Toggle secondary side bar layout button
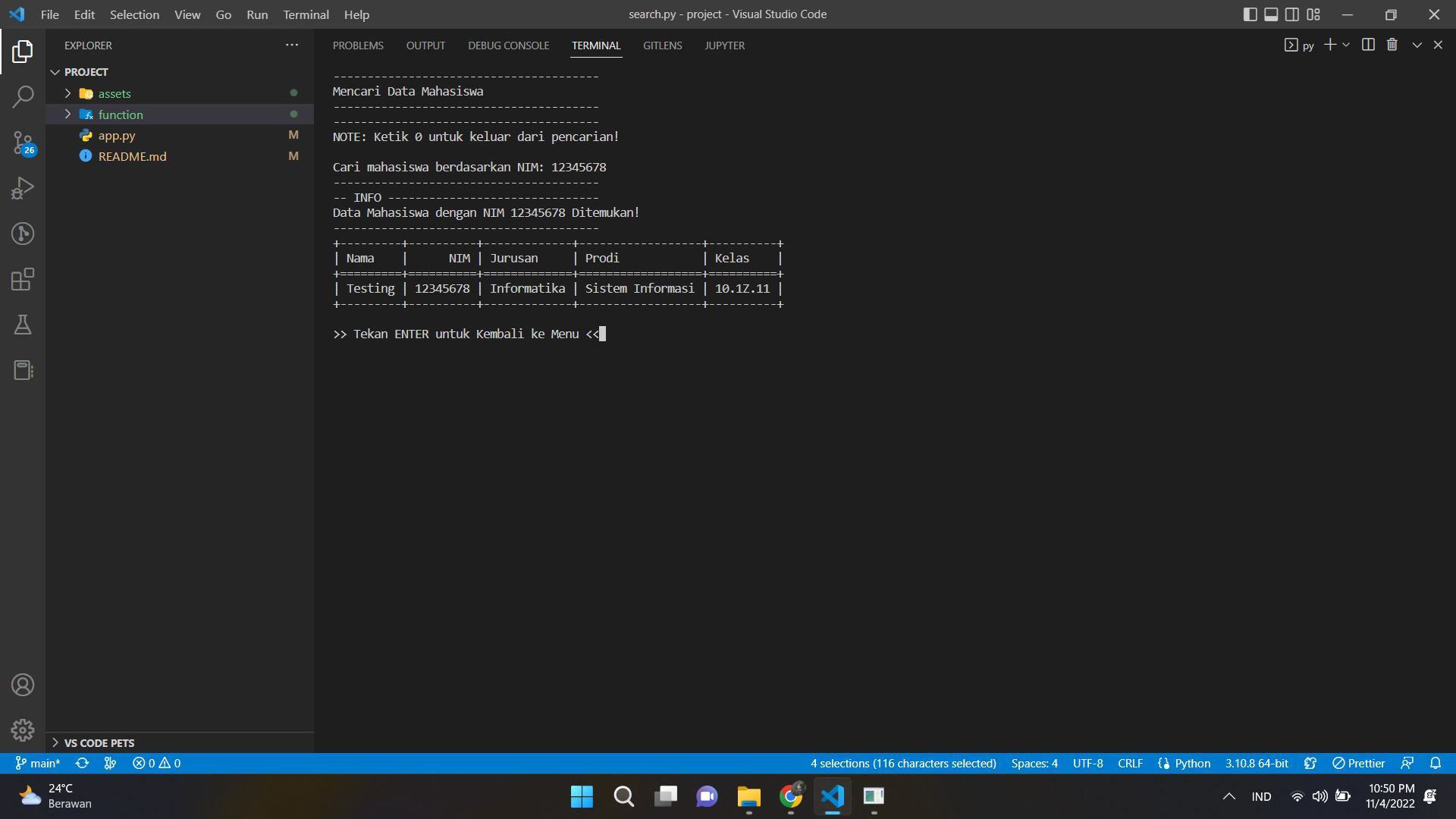 (1292, 14)
